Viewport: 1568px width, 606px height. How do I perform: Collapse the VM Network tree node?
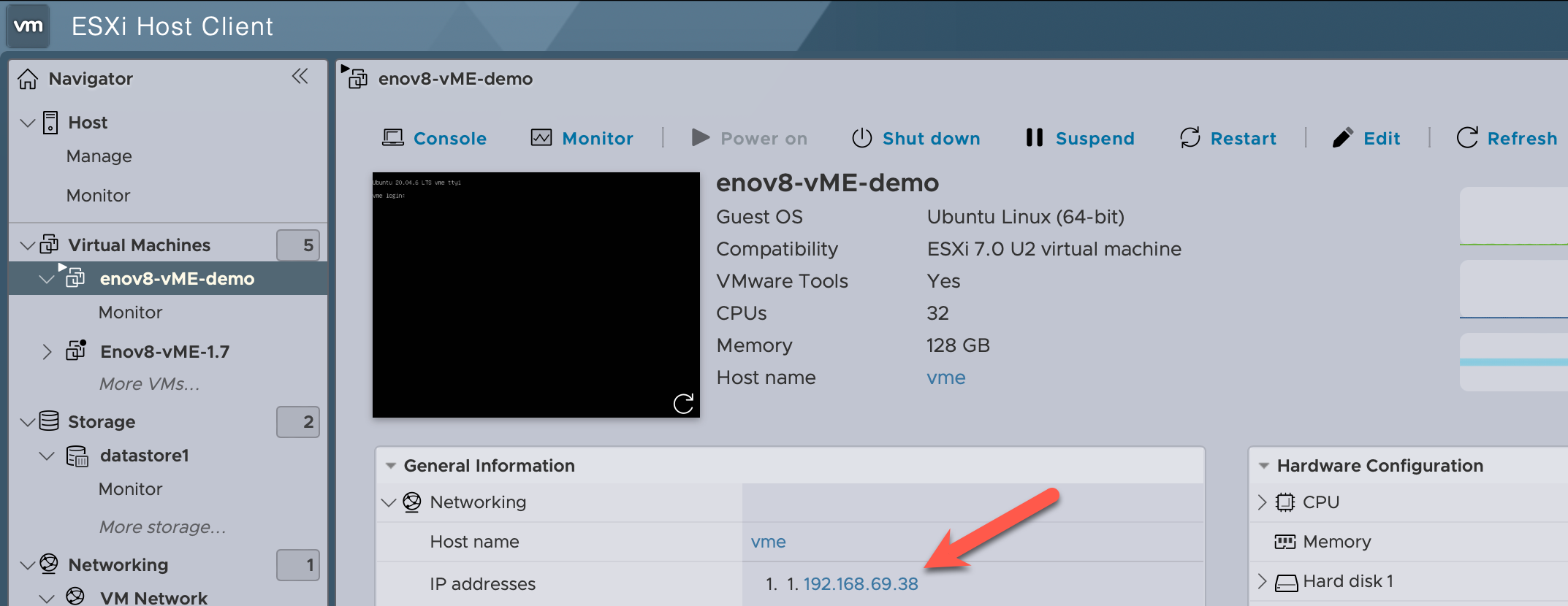(x=47, y=599)
